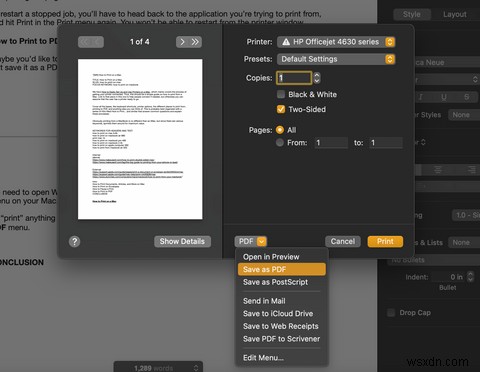Click the center align icon in sidebar
This screenshot has height=372, width=480.
pos(438,170)
